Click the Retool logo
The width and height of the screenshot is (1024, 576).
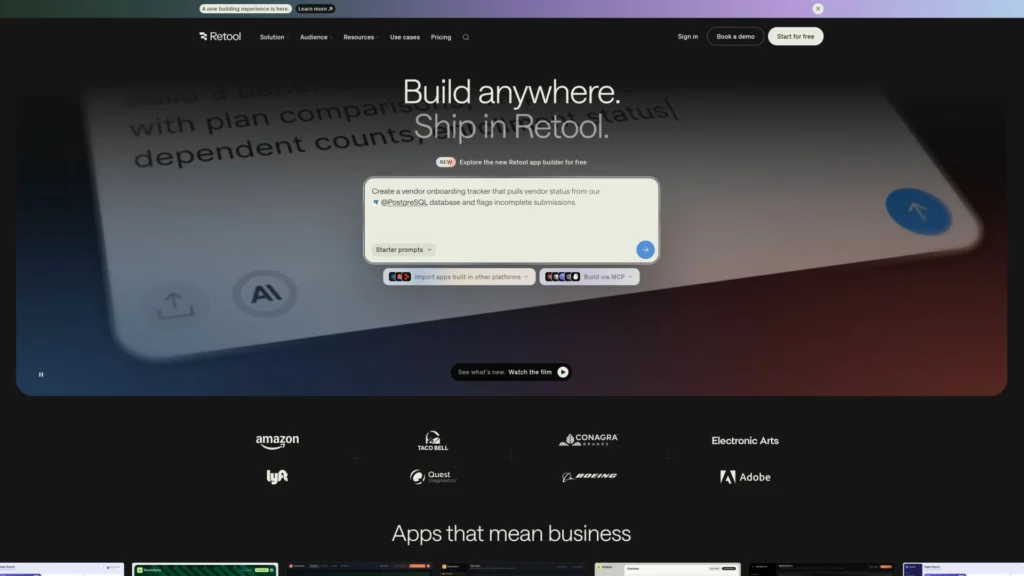[x=220, y=37]
